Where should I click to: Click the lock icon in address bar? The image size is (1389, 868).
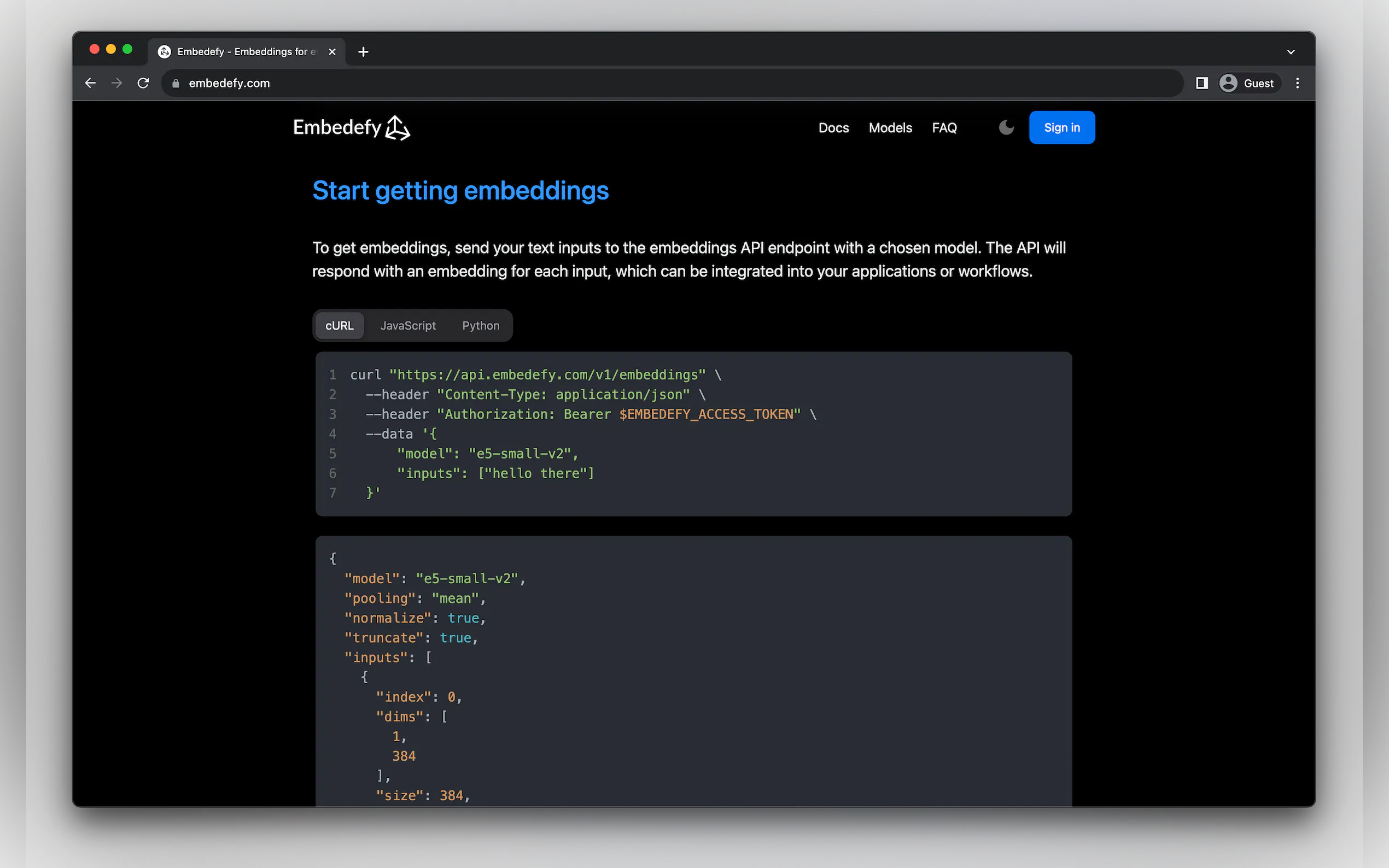pos(176,83)
